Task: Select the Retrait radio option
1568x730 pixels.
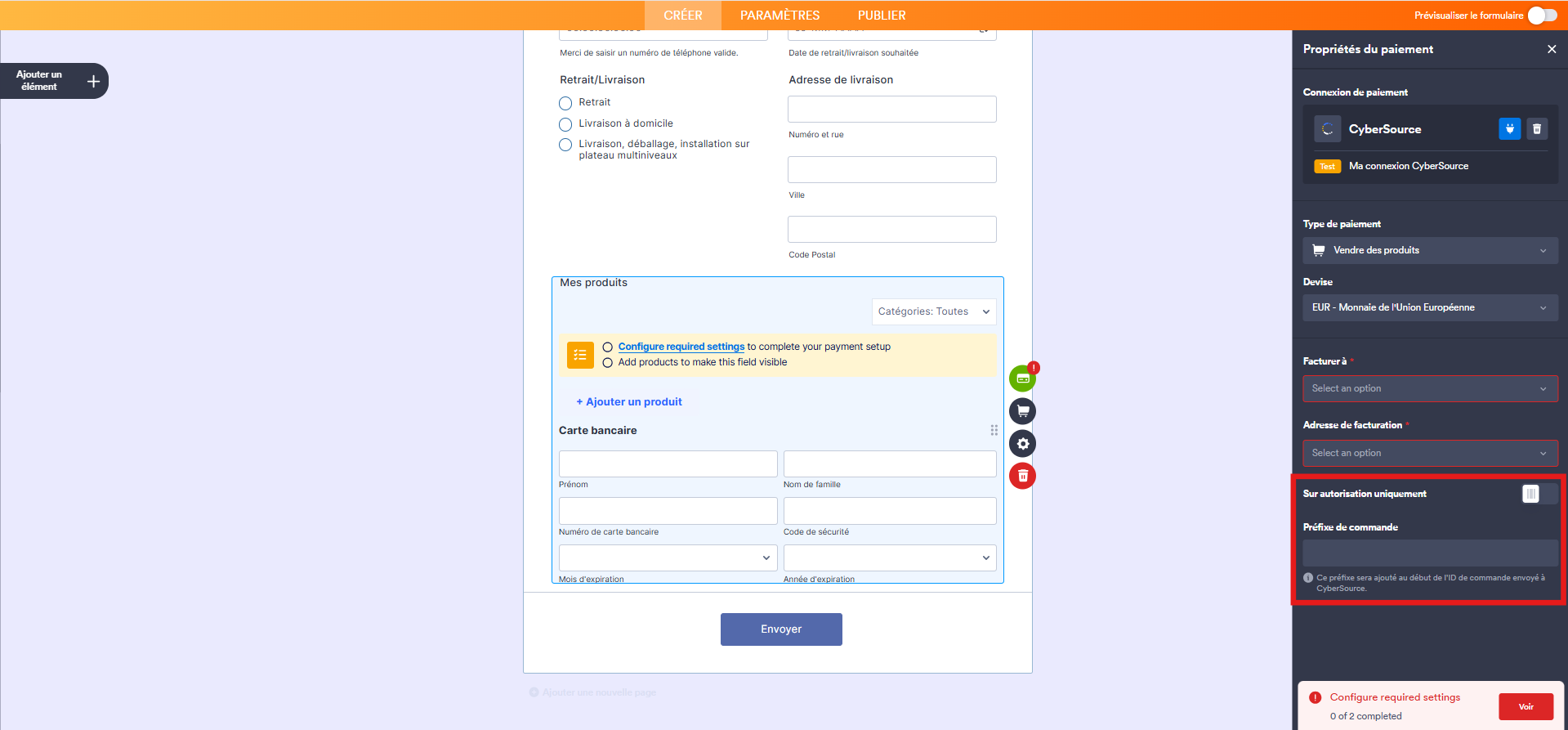Action: (x=565, y=103)
